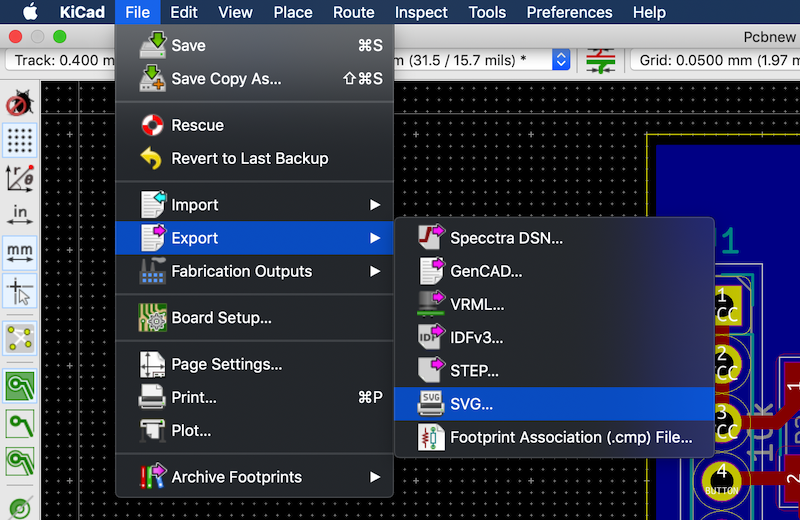Switch units to millimeters
The height and width of the screenshot is (520, 800).
(20, 253)
